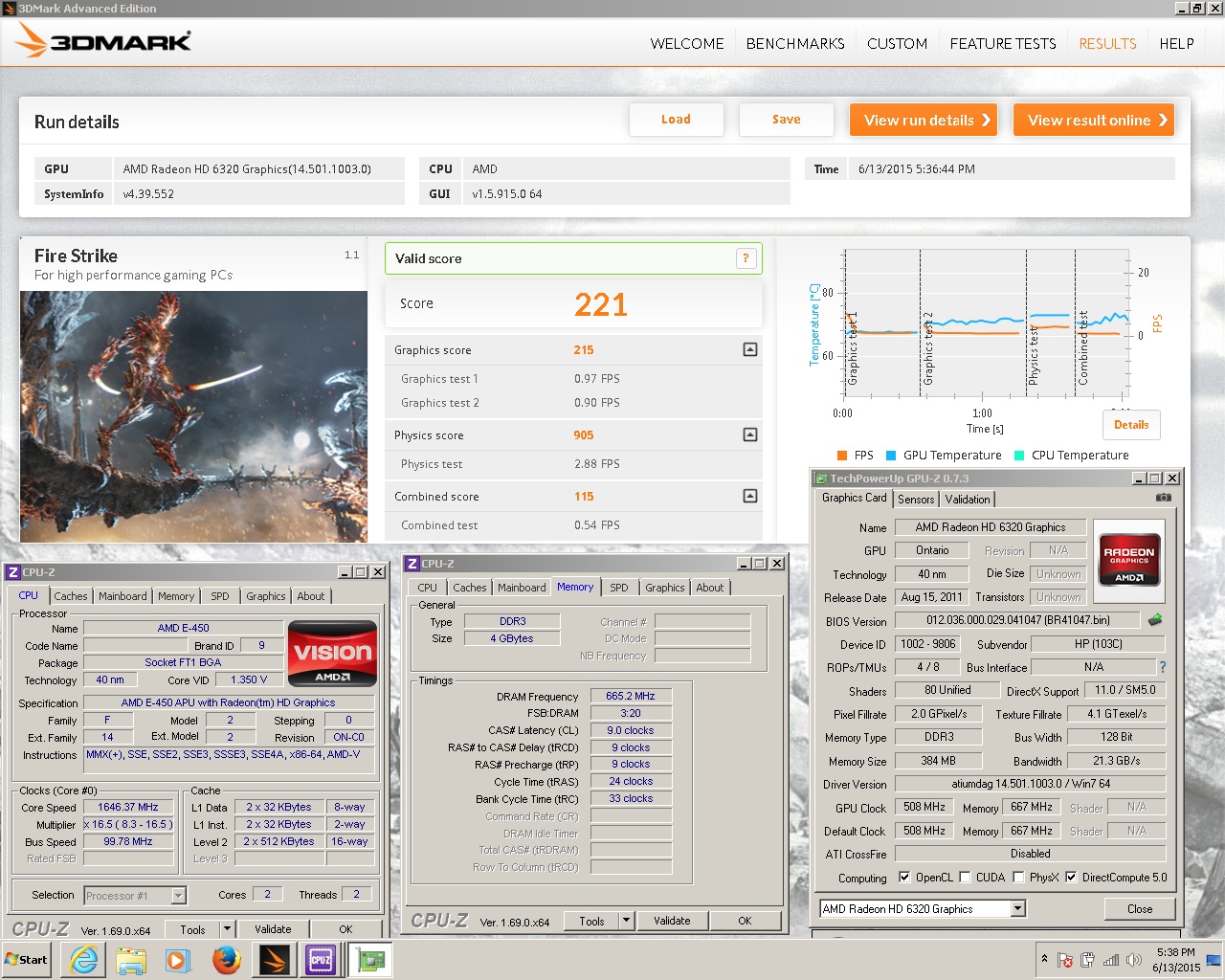Click View run details button
The image size is (1225, 980).
click(924, 120)
